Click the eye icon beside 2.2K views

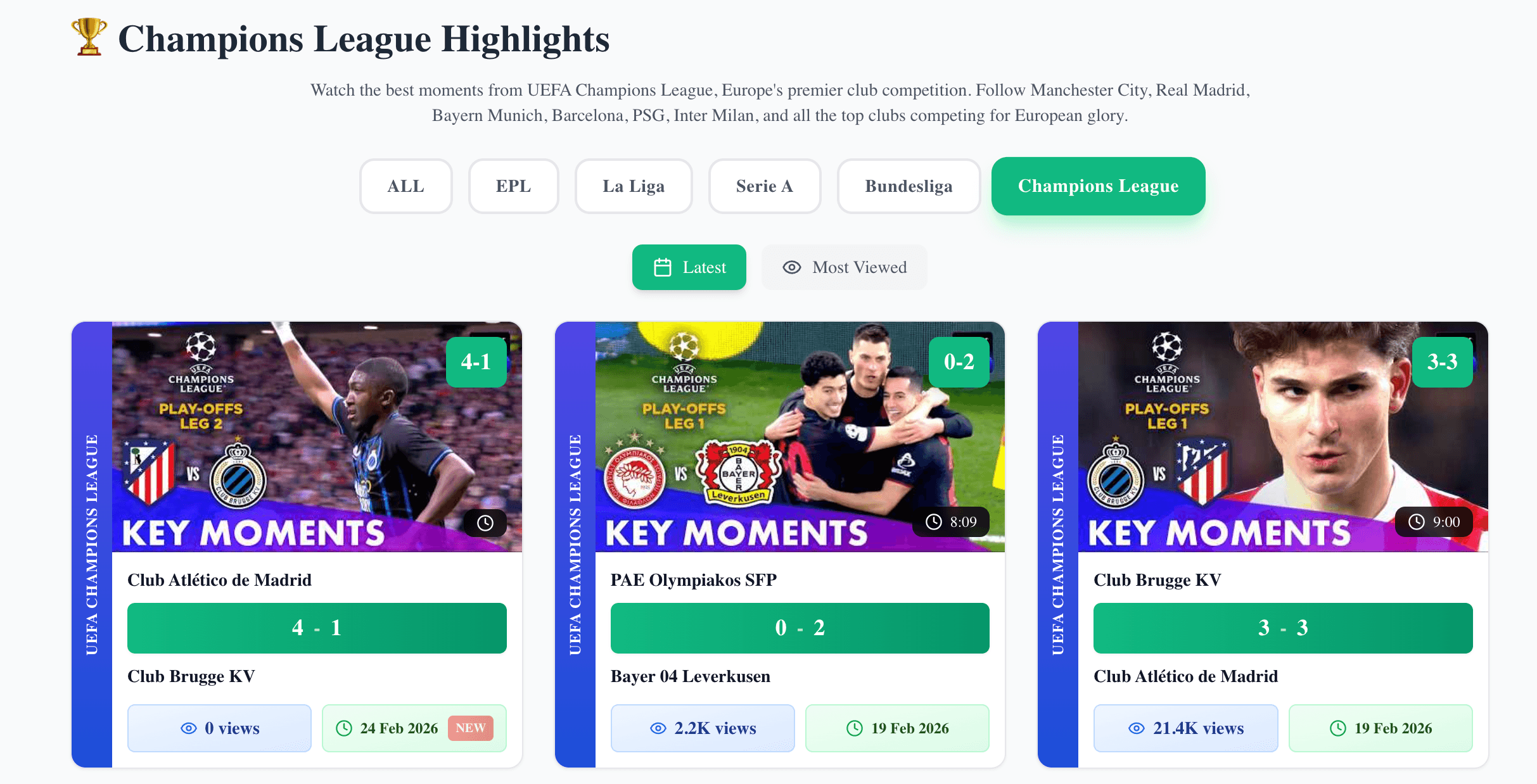pyautogui.click(x=658, y=728)
